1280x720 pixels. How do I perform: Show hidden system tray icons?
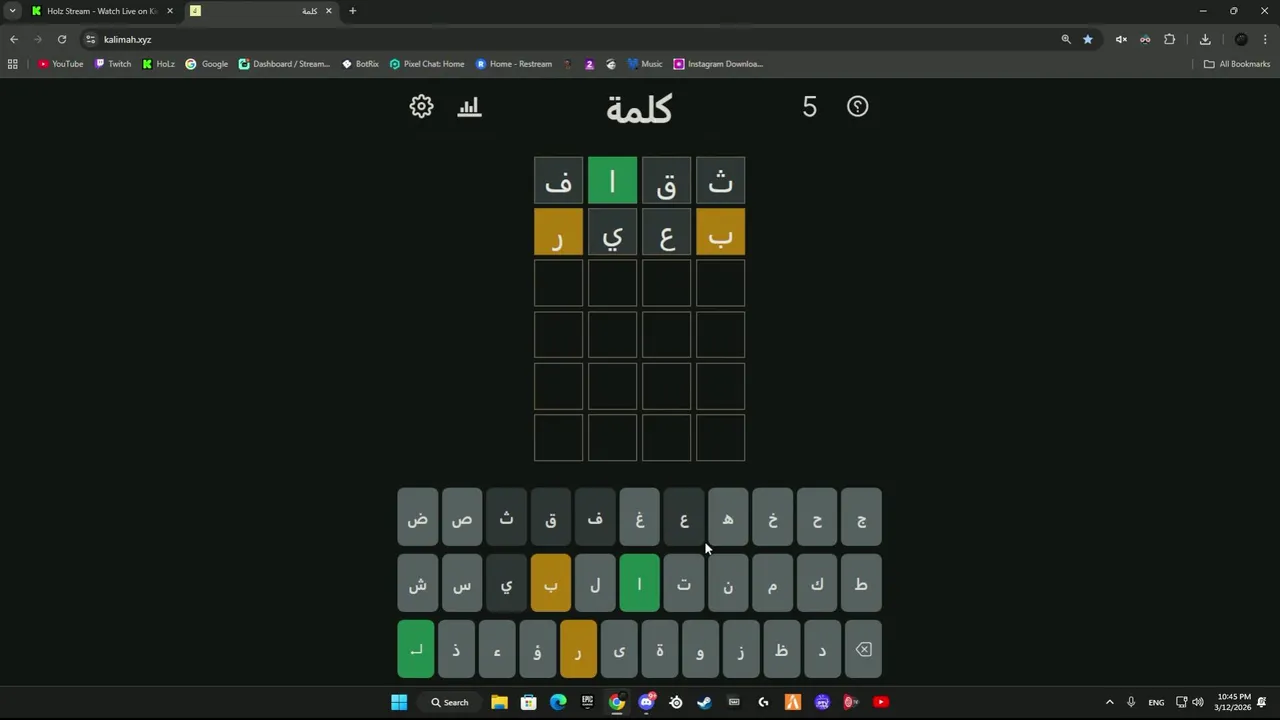pyautogui.click(x=1109, y=702)
